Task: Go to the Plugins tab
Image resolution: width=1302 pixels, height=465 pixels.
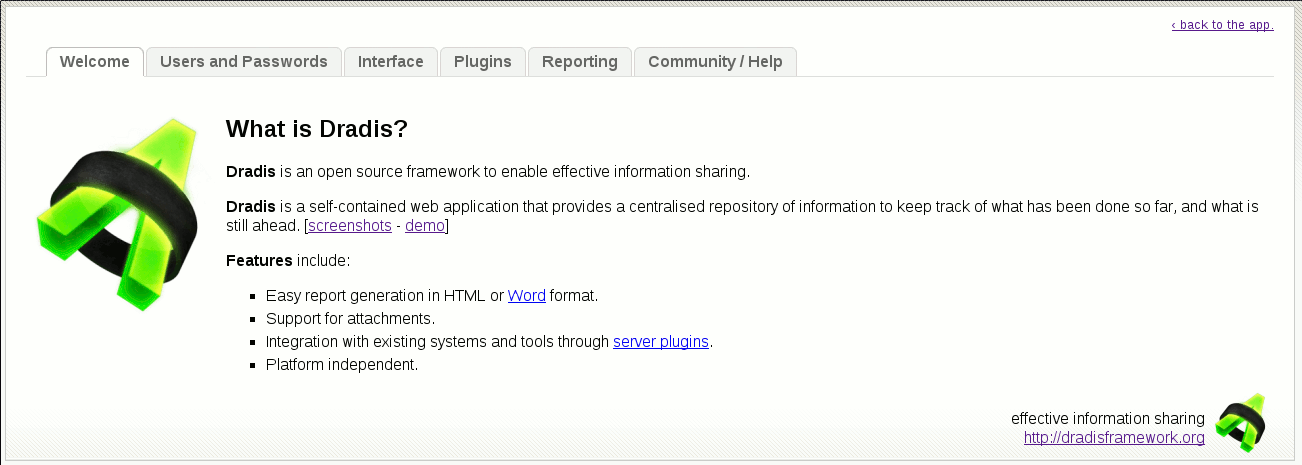Action: (x=483, y=62)
